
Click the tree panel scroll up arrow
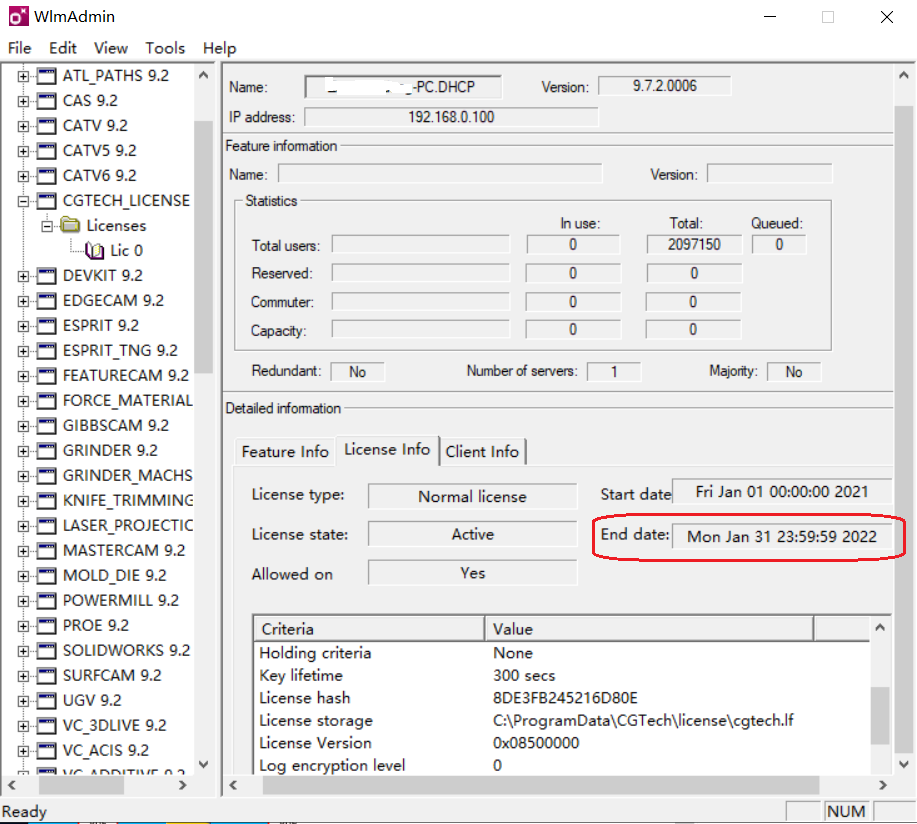tap(204, 75)
